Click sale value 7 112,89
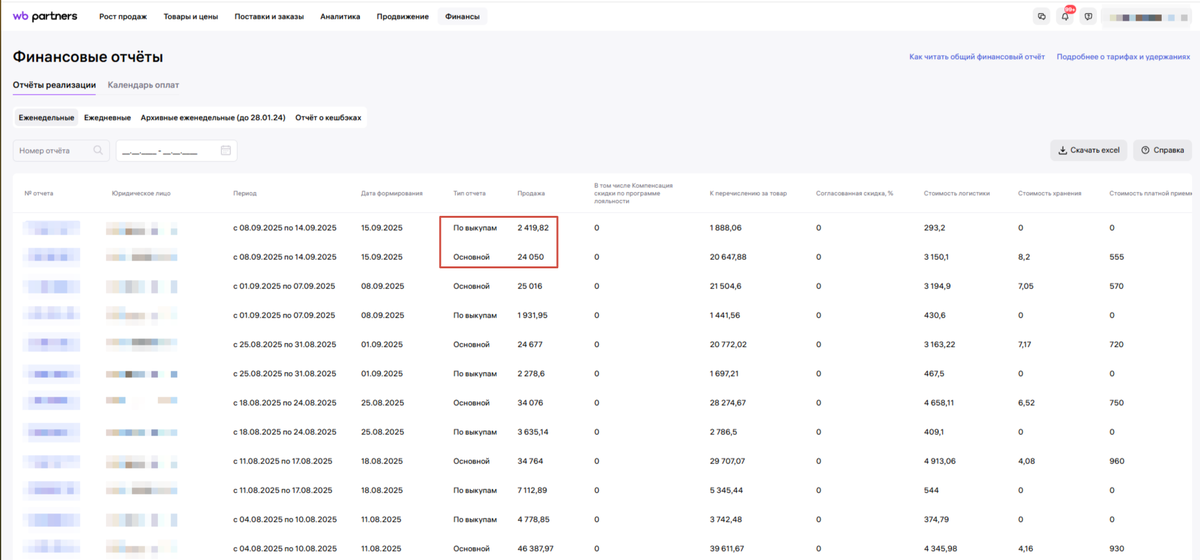The width and height of the screenshot is (1200, 560). coord(532,490)
